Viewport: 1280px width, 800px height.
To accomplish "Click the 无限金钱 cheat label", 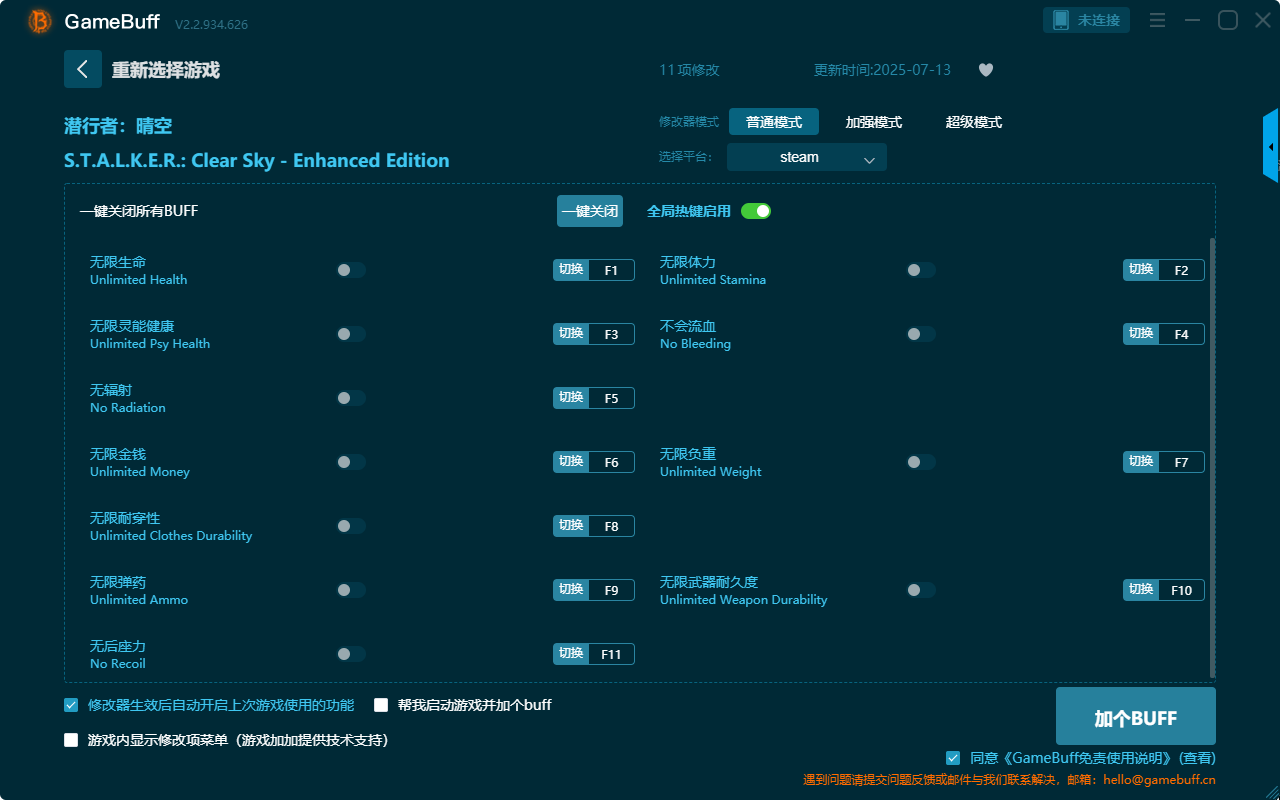I will [x=118, y=454].
